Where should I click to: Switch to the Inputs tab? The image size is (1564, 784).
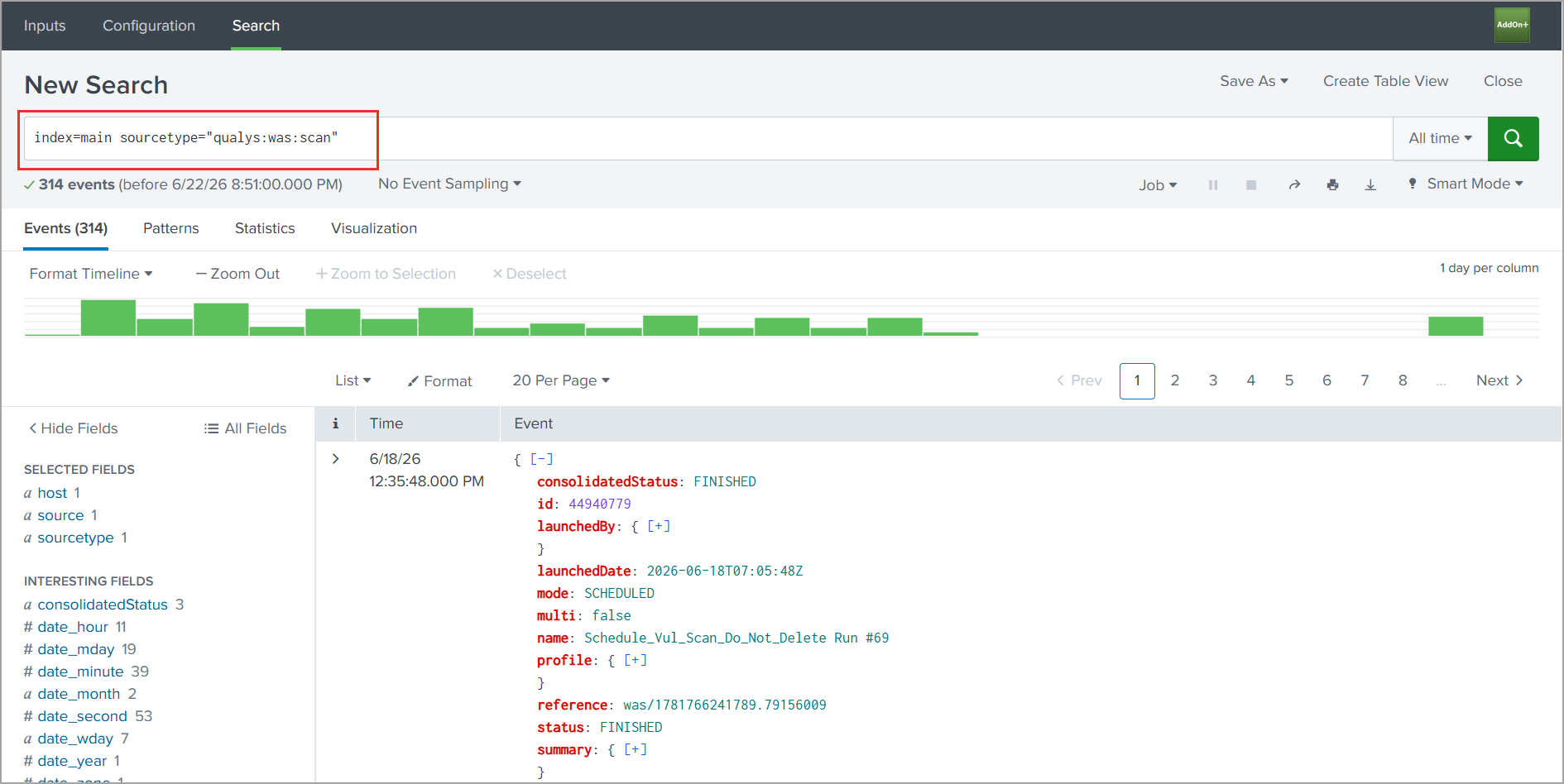click(x=45, y=26)
